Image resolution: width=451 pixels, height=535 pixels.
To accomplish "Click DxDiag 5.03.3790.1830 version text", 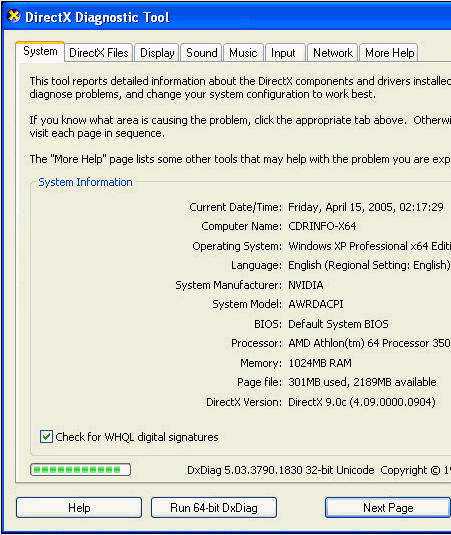I will 280,470.
